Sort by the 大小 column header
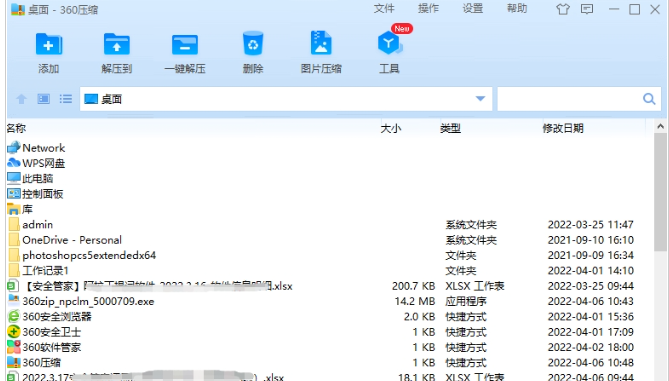Image resolution: width=669 pixels, height=381 pixels. pos(391,128)
